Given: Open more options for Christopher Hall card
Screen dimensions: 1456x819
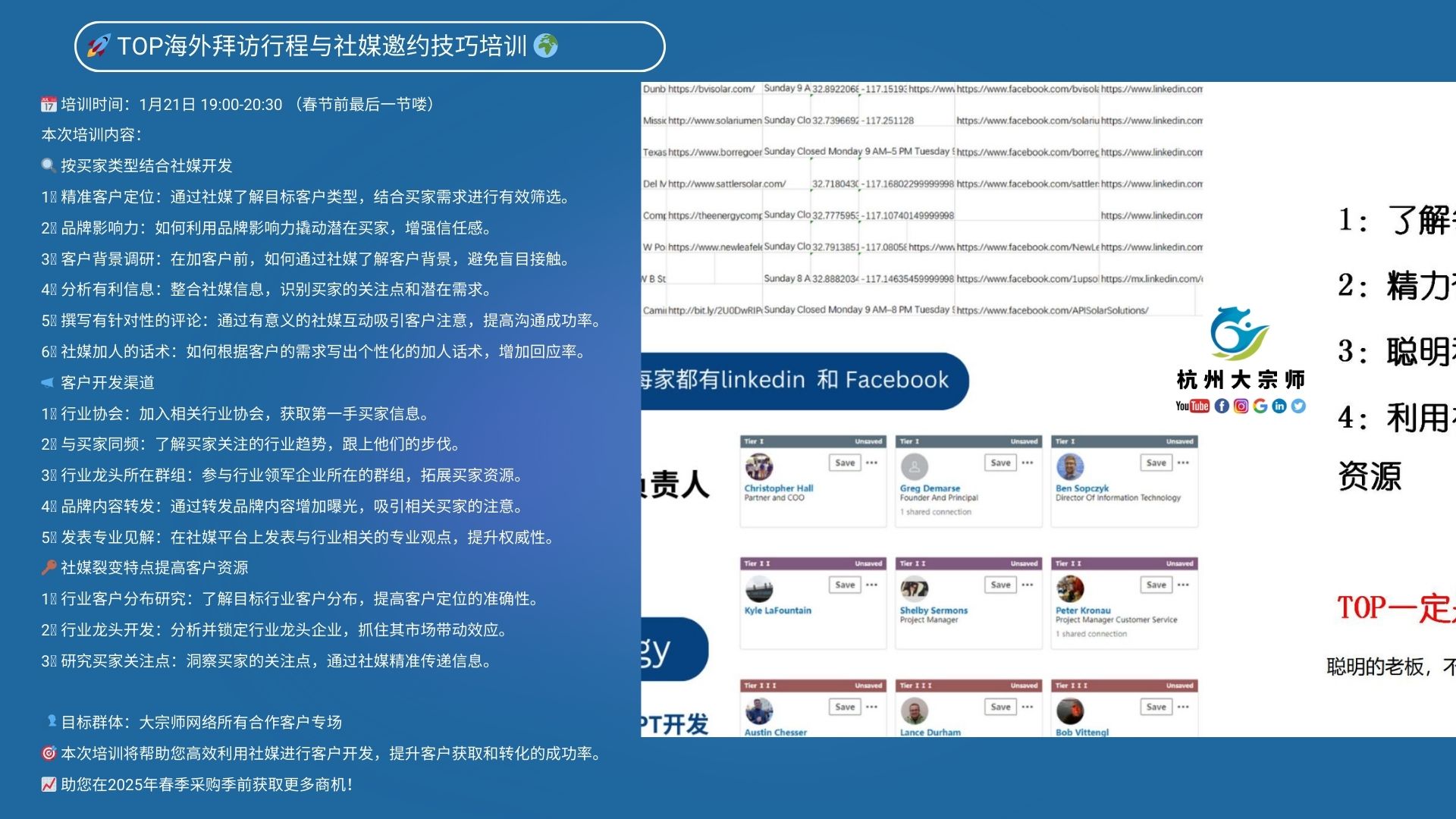Looking at the screenshot, I should tap(872, 463).
